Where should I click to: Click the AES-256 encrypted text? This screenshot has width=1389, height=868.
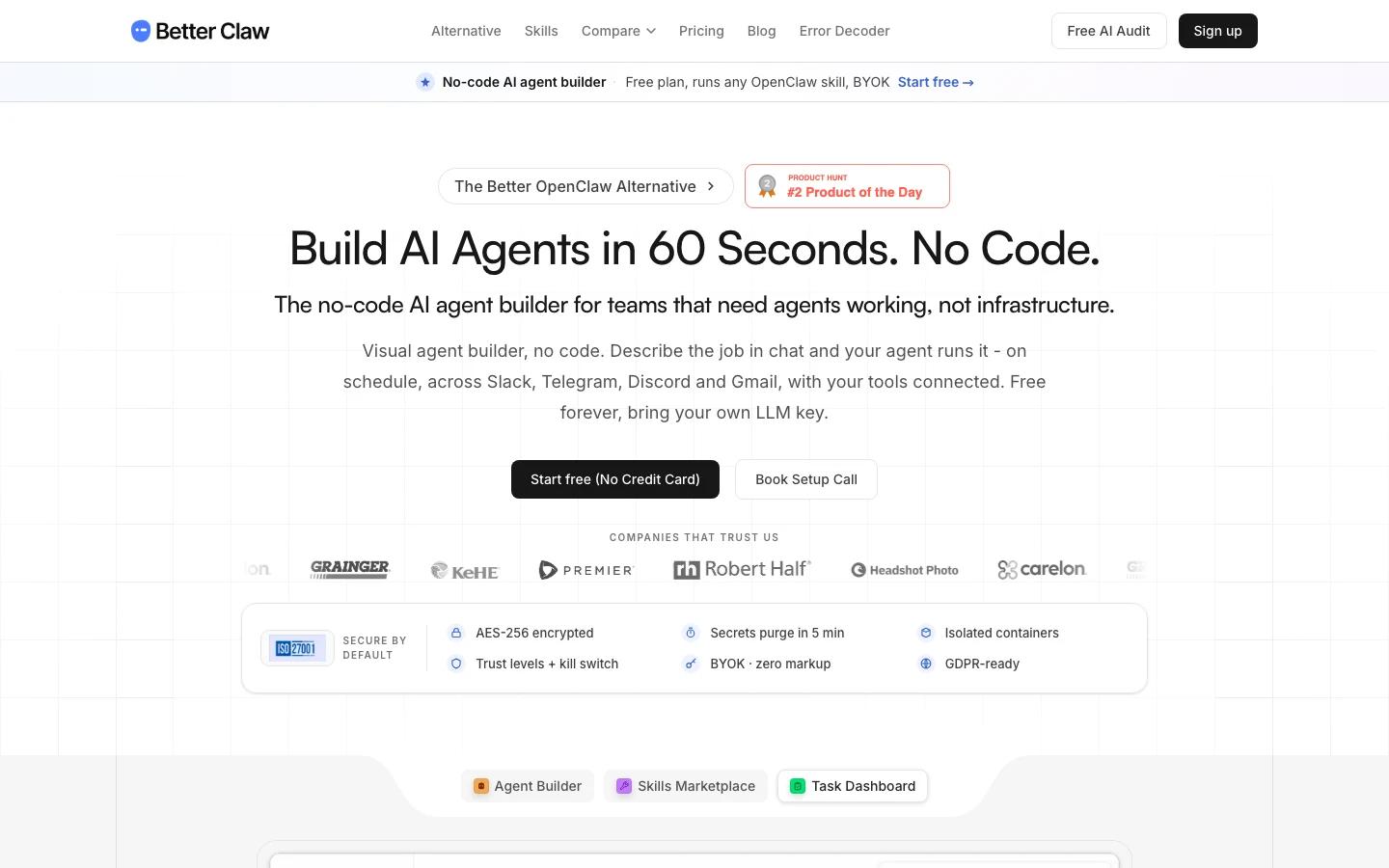point(534,633)
